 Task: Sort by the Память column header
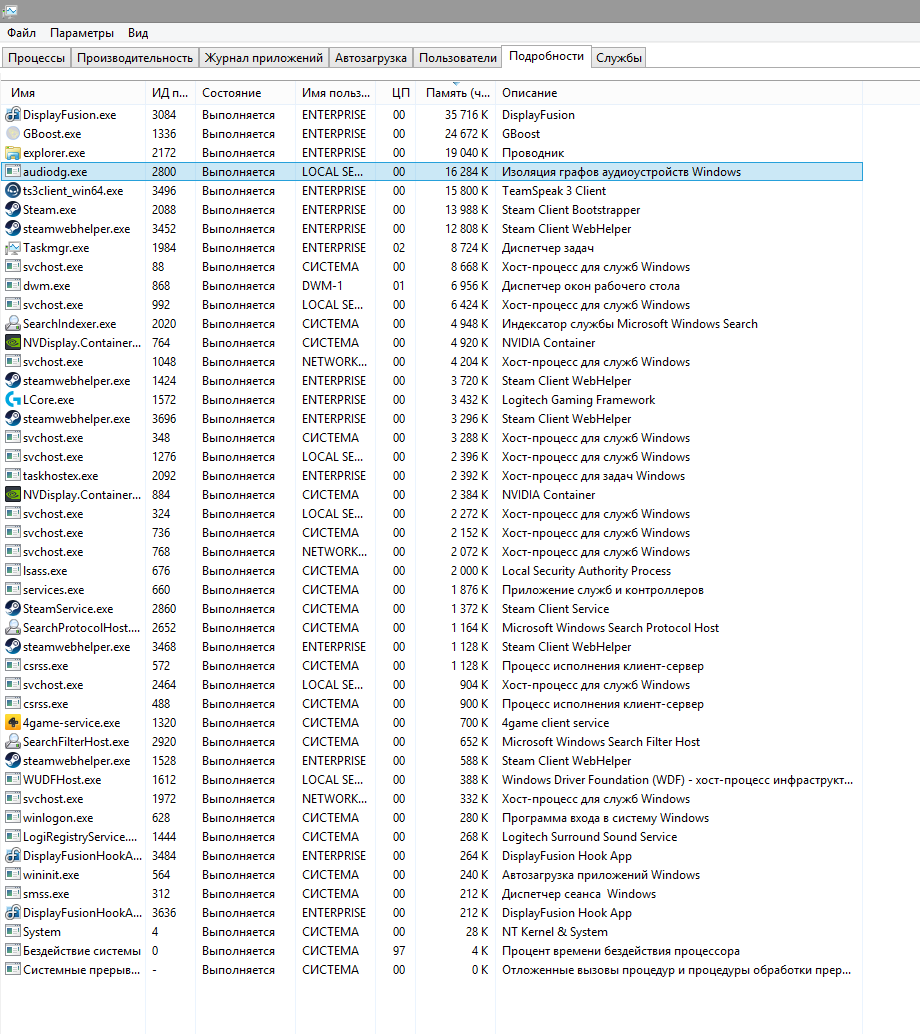pyautogui.click(x=456, y=93)
